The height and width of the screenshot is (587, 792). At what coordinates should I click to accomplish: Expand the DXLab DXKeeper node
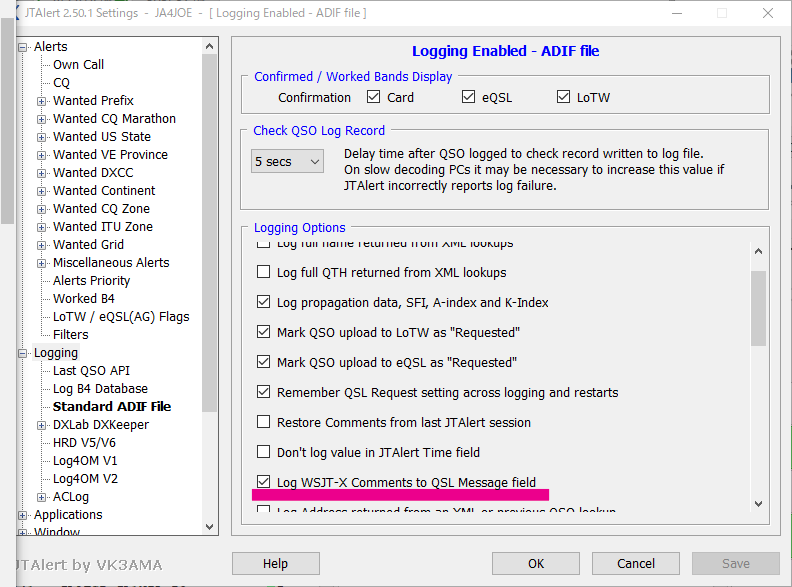coord(41,425)
